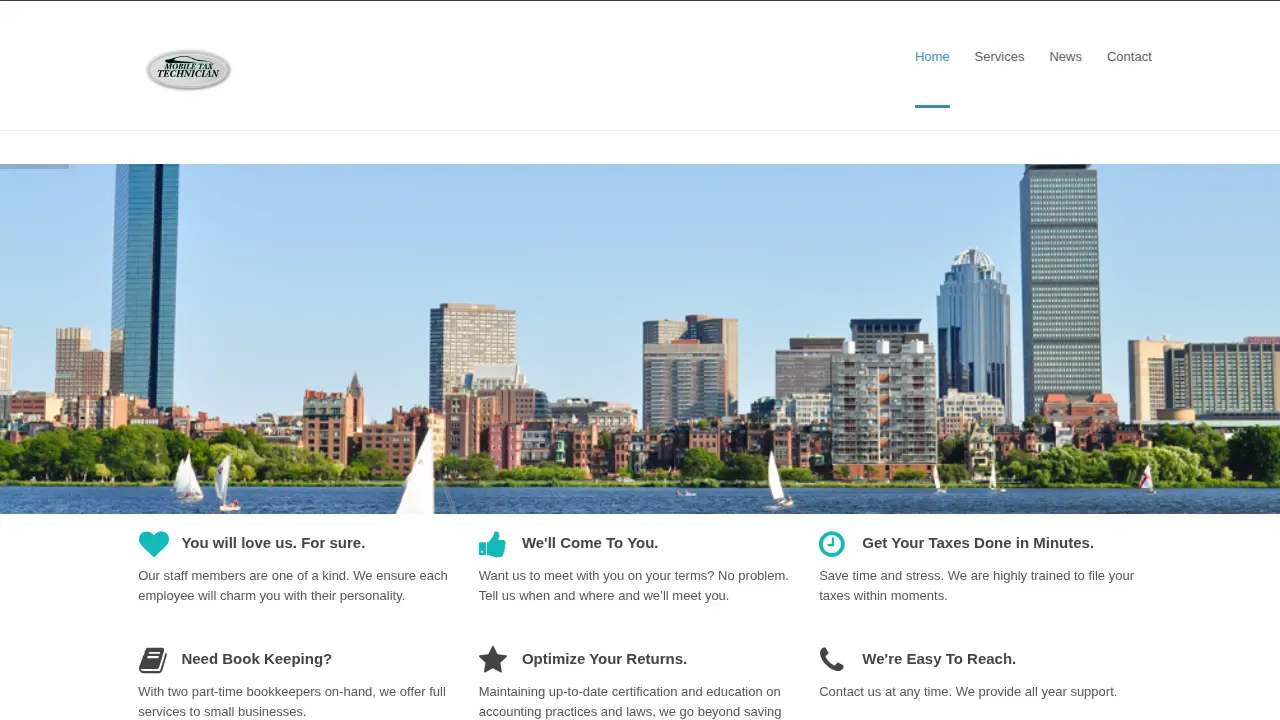Screen dimensions: 1280x720
Task: Click the "Need Book Keeping?" heading
Action: (257, 659)
